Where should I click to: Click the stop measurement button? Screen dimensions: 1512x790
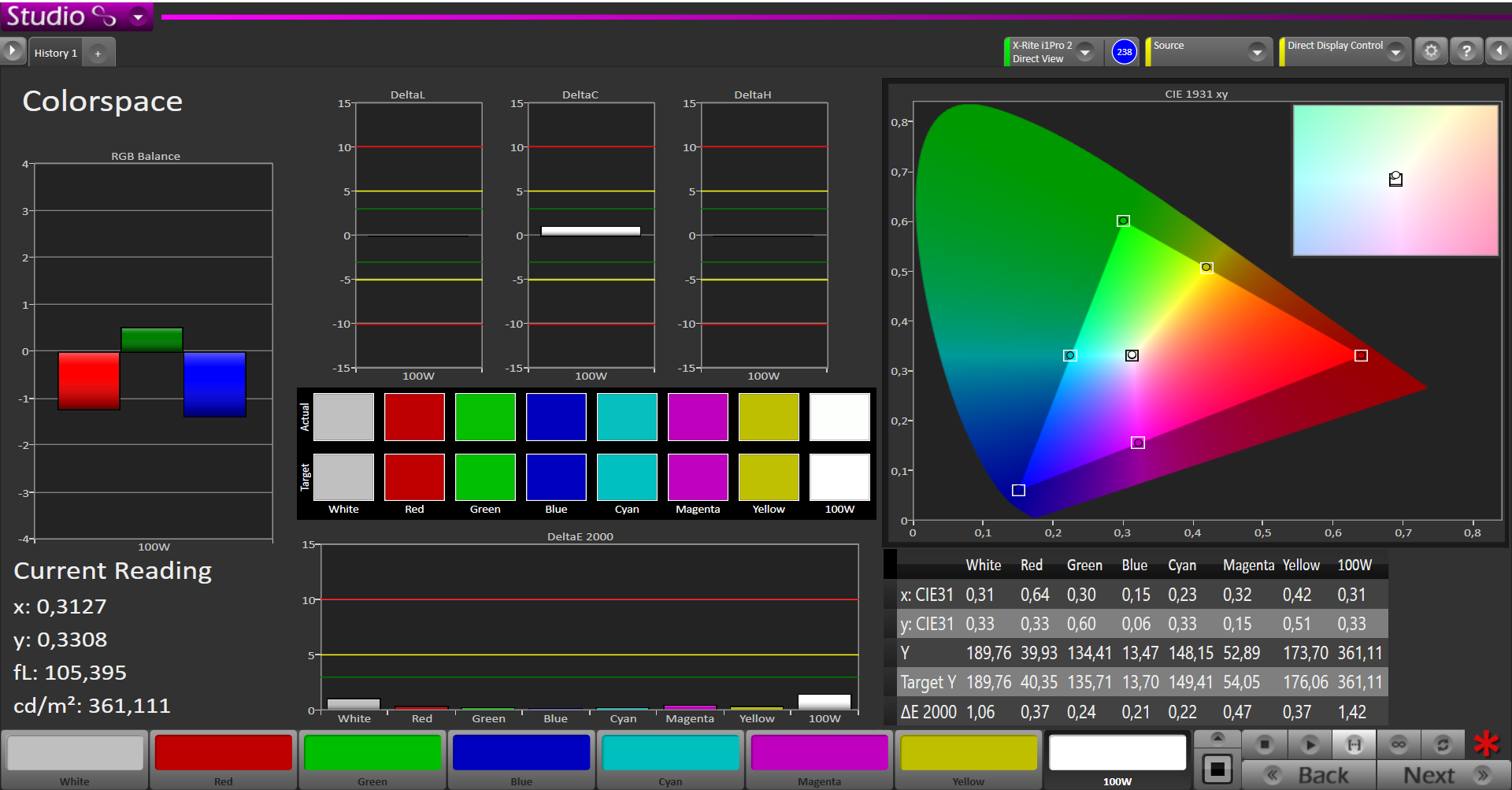(1265, 744)
